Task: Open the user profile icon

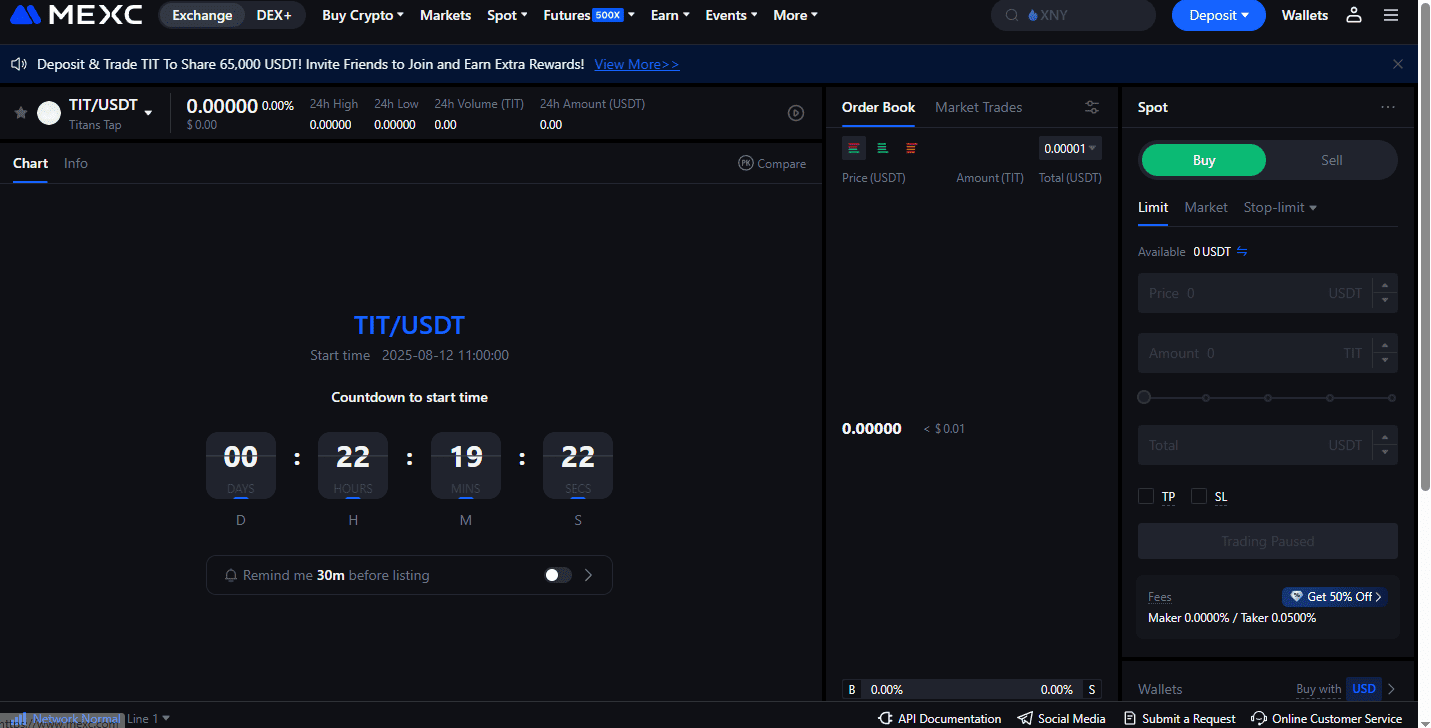Action: pyautogui.click(x=1353, y=15)
